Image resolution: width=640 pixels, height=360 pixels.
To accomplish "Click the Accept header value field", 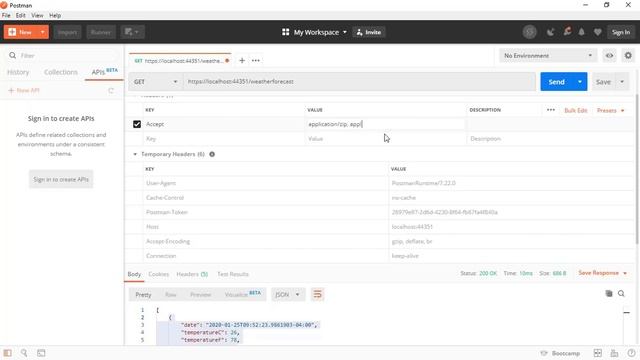I will 385,124.
